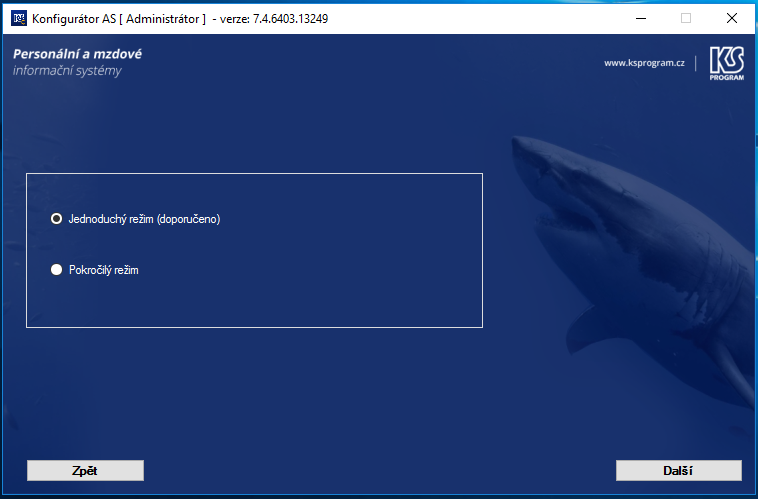Click the Další button
Image resolution: width=758 pixels, height=499 pixels.
678,470
